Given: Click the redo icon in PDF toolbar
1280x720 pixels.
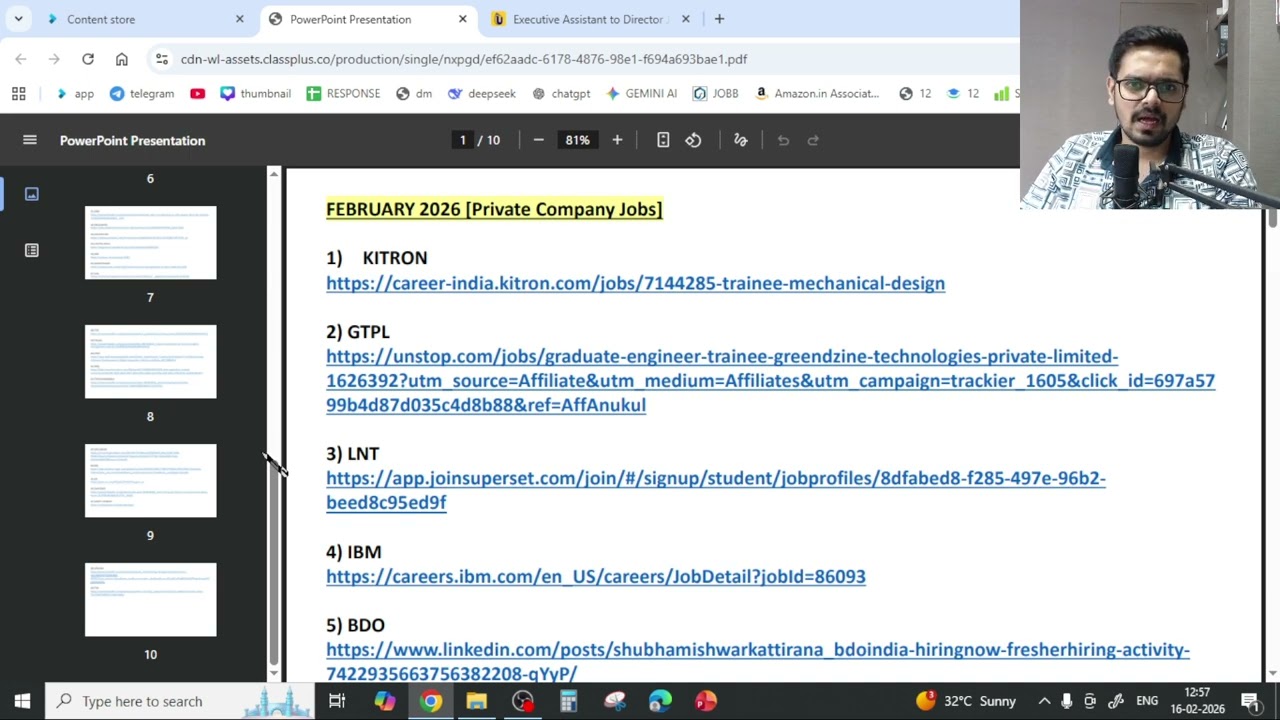Looking at the screenshot, I should click(x=813, y=140).
